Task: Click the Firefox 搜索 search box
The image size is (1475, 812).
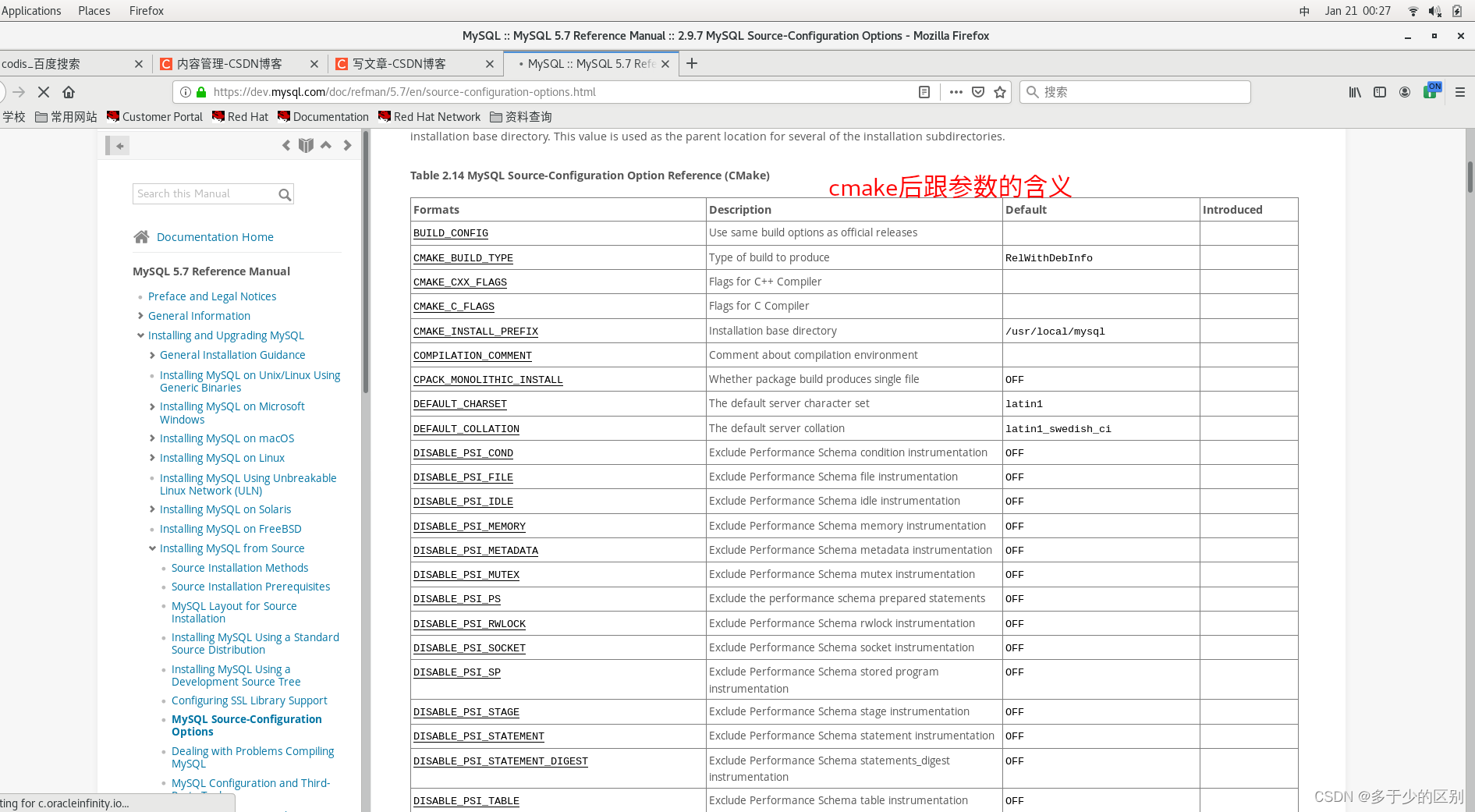Action: (x=1135, y=92)
